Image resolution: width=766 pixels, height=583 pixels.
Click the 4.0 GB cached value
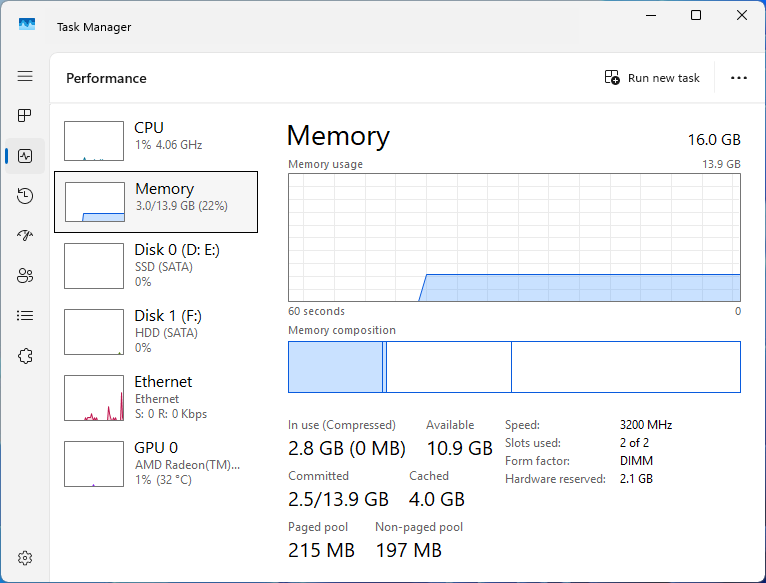point(437,499)
